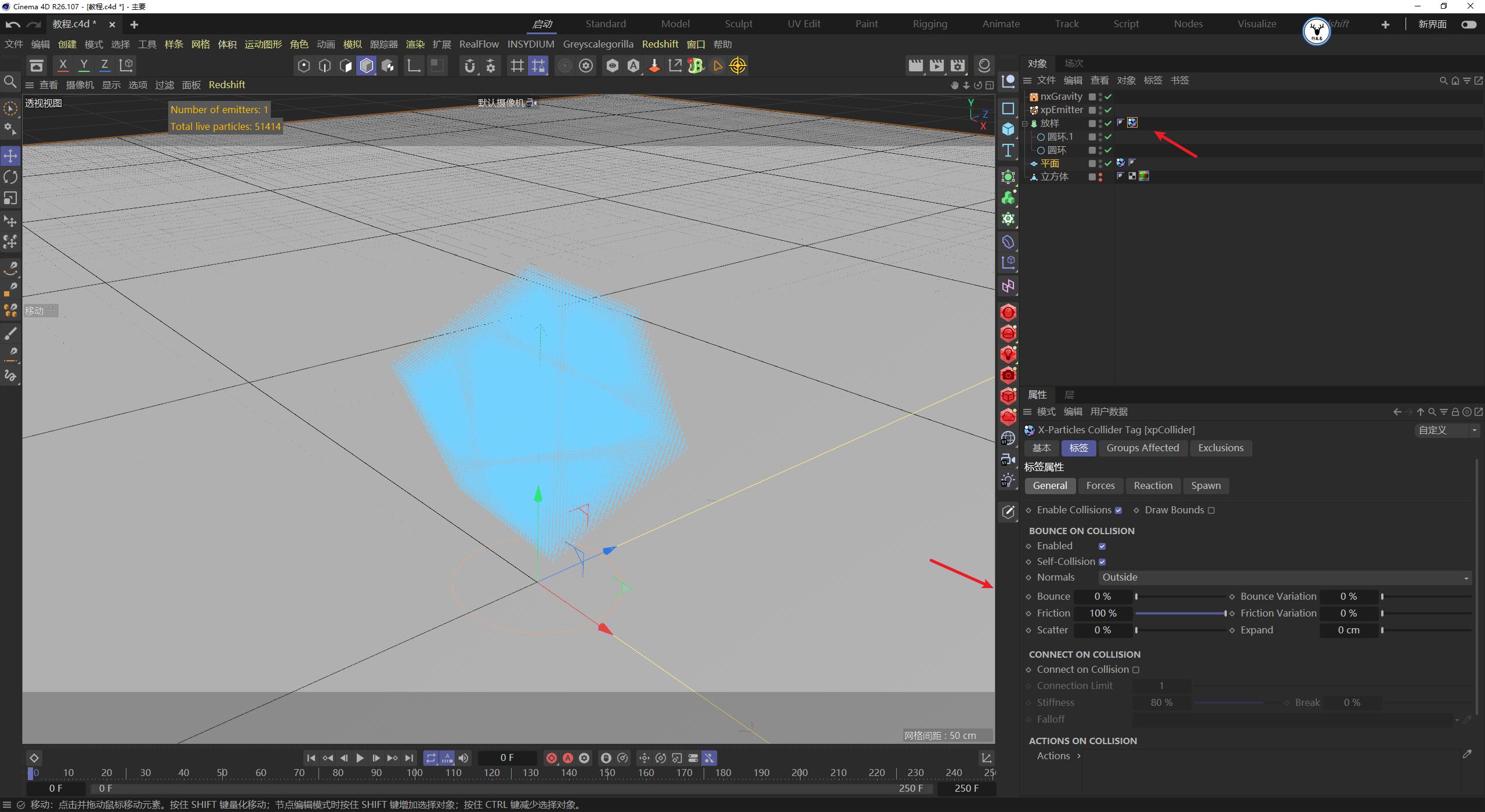Click the Spawn button in tag properties
This screenshot has height=812, width=1485.
pyautogui.click(x=1205, y=485)
